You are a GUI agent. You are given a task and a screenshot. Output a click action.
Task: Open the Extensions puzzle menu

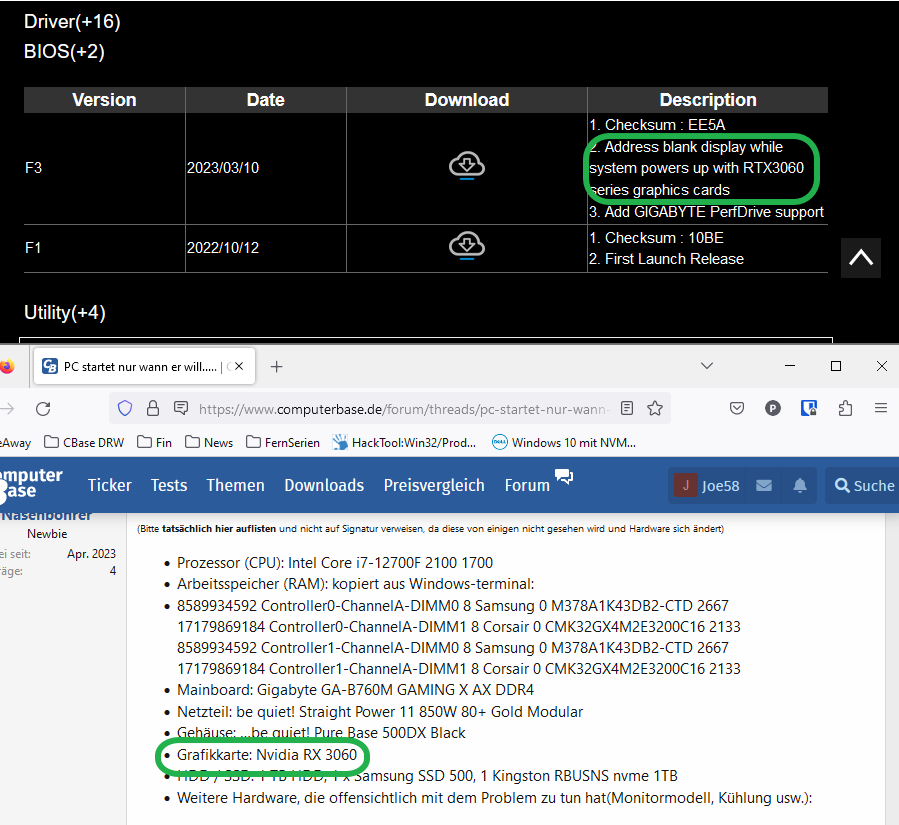coord(845,408)
